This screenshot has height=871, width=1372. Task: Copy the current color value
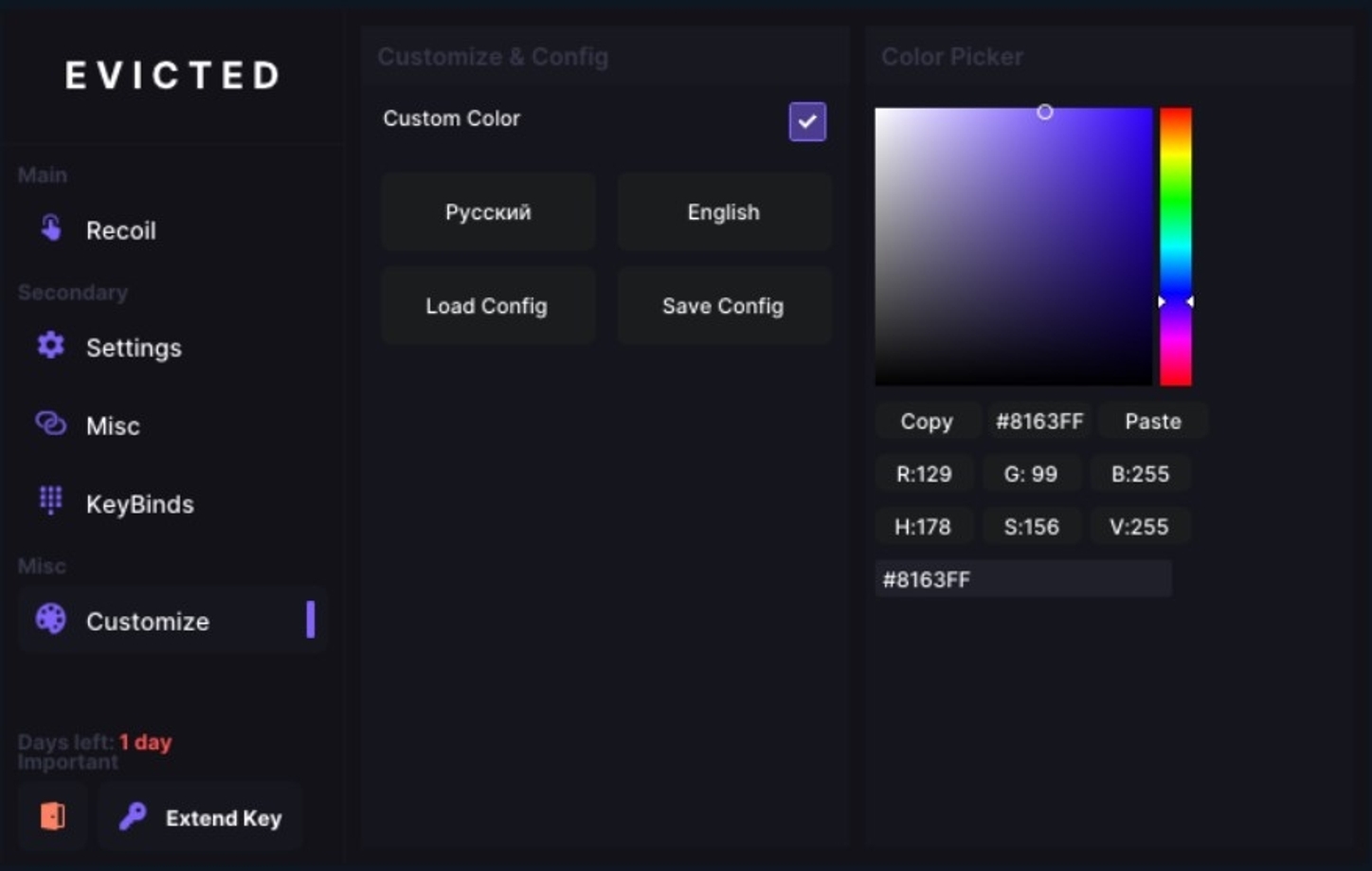pos(926,421)
